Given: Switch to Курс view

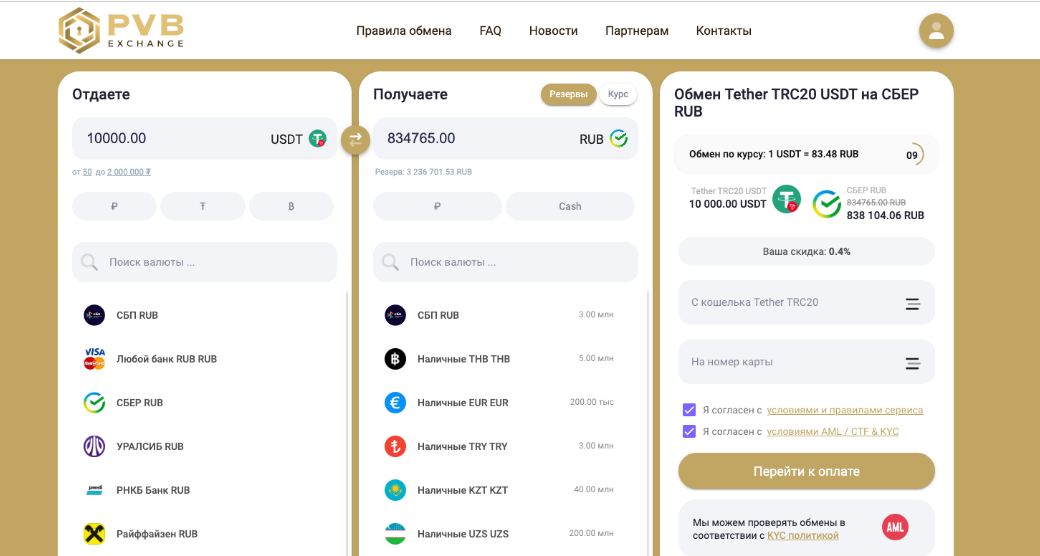Looking at the screenshot, I should [x=618, y=94].
